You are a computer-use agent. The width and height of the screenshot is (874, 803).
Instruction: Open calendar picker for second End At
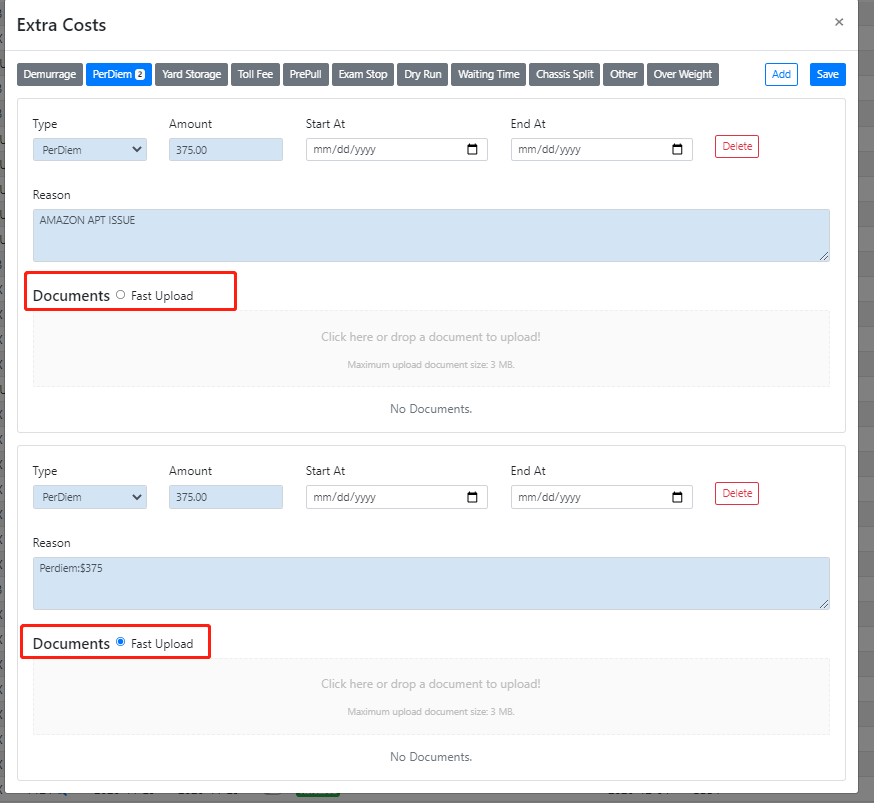[x=677, y=497]
